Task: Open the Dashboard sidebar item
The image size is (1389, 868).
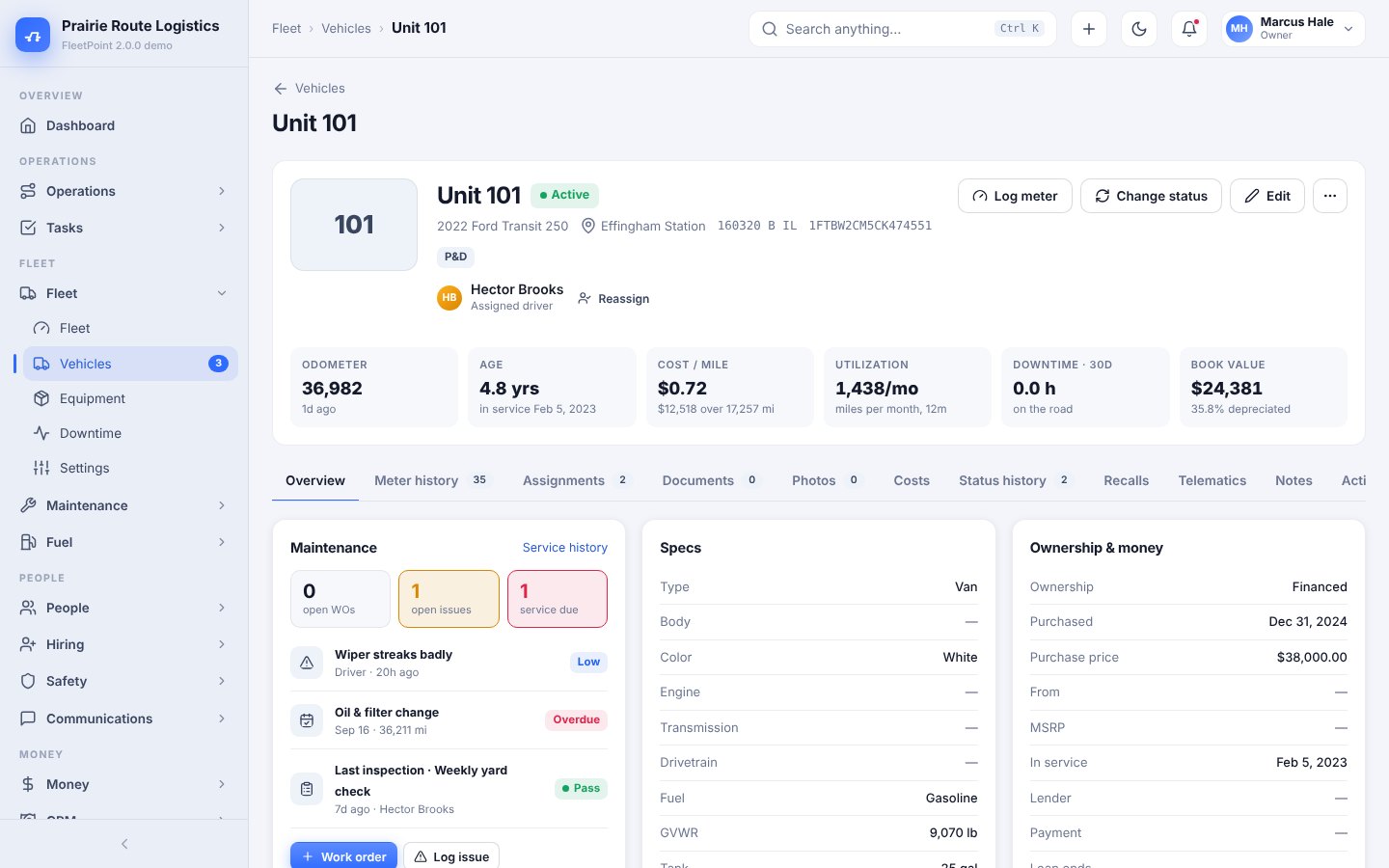Action: (x=123, y=125)
